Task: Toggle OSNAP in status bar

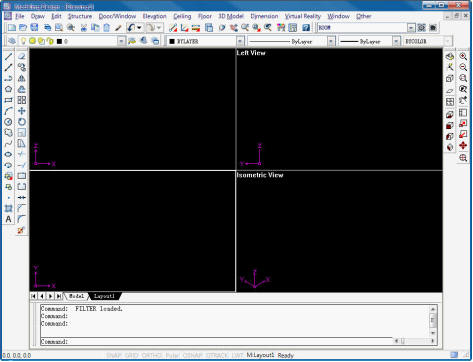Action: pos(193,355)
